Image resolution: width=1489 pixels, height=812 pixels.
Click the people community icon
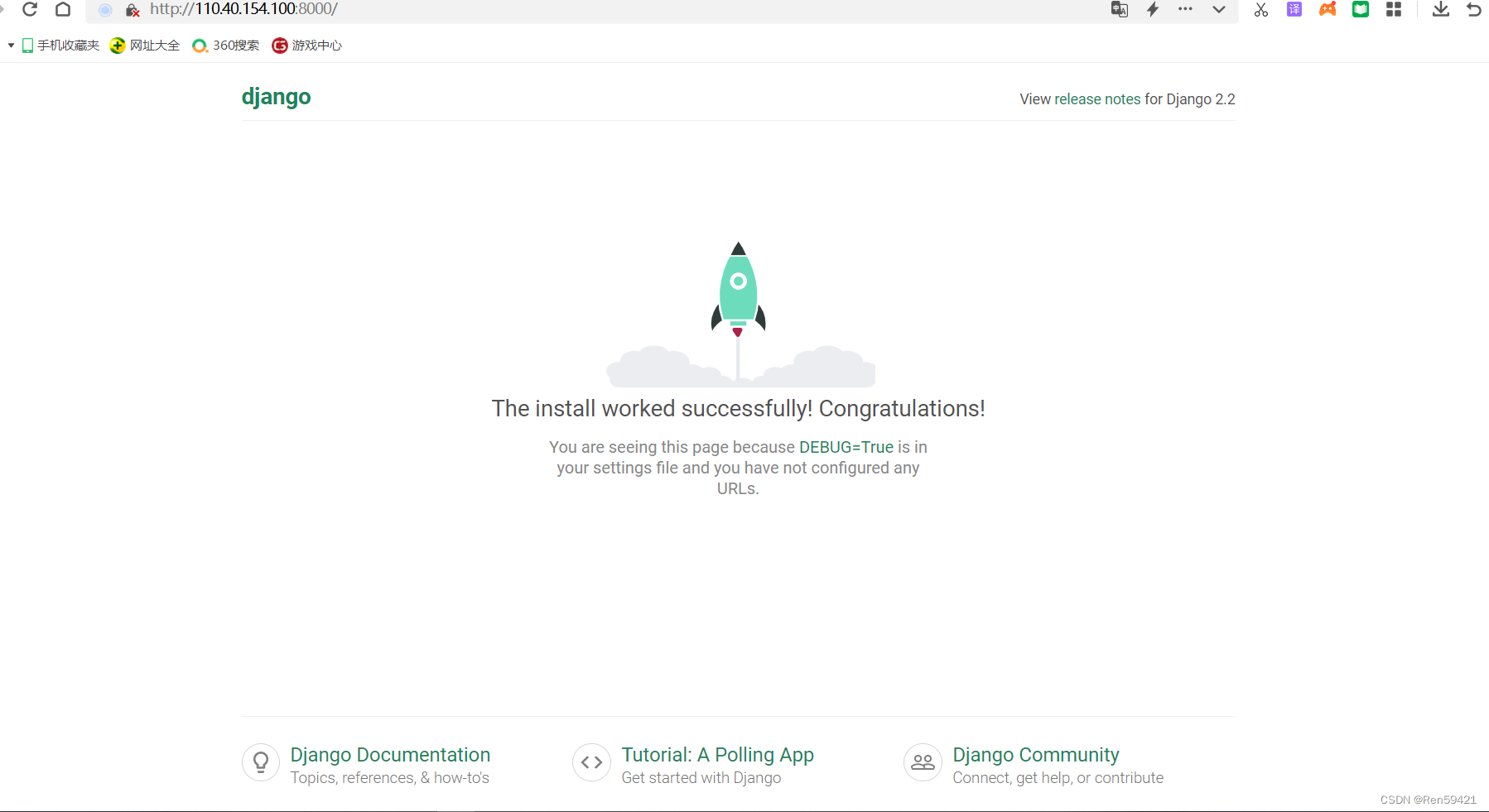[923, 762]
